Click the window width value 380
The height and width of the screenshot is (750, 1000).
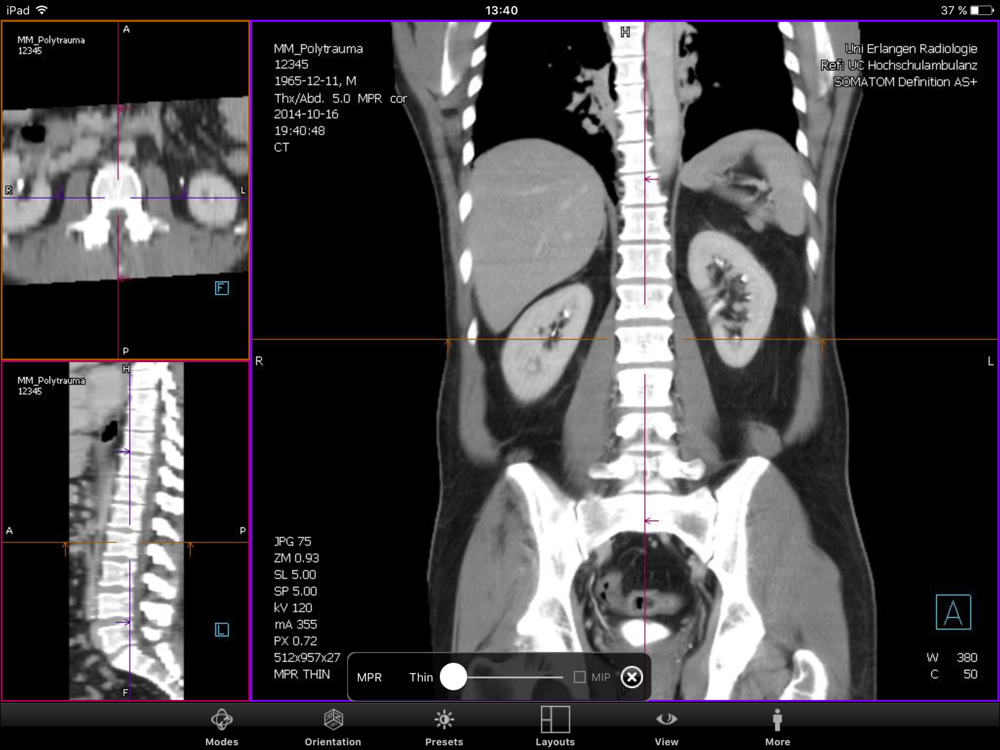(967, 658)
